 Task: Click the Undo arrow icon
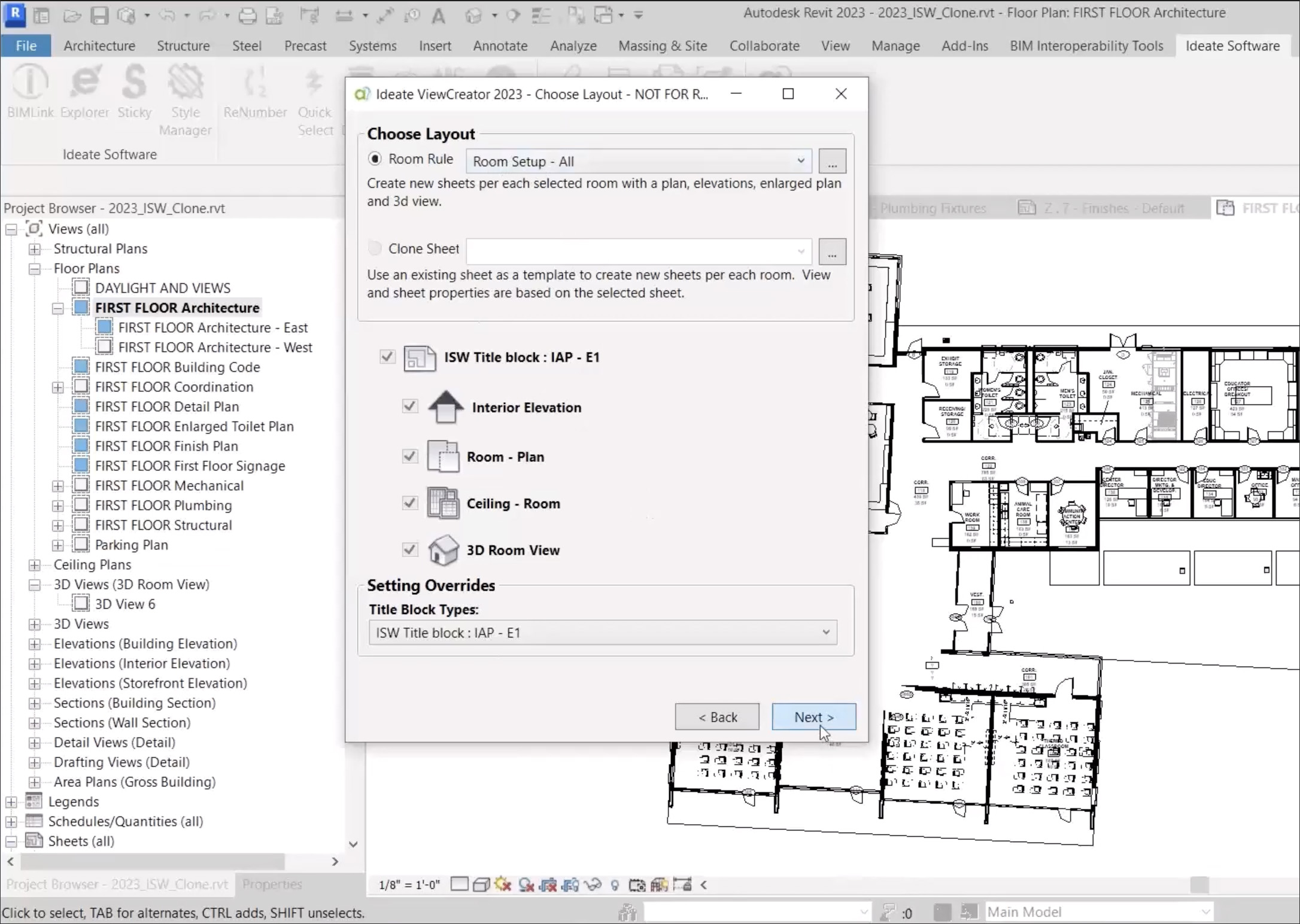coord(167,16)
